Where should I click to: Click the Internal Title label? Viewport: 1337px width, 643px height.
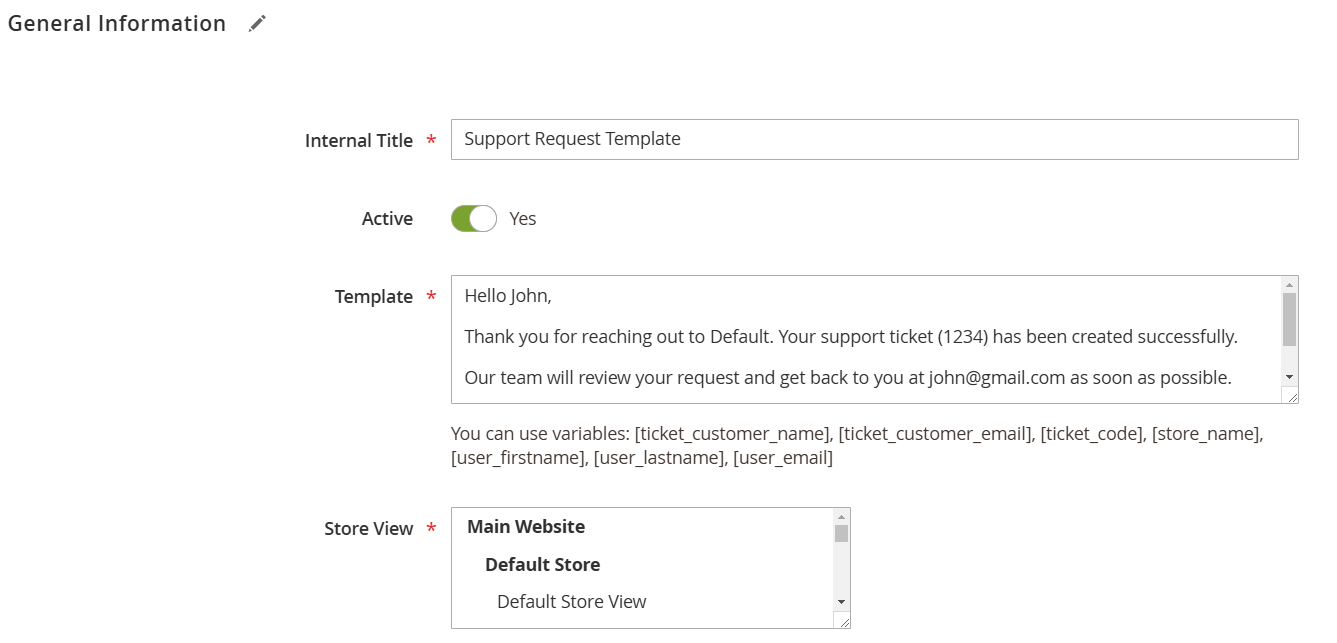(x=359, y=141)
